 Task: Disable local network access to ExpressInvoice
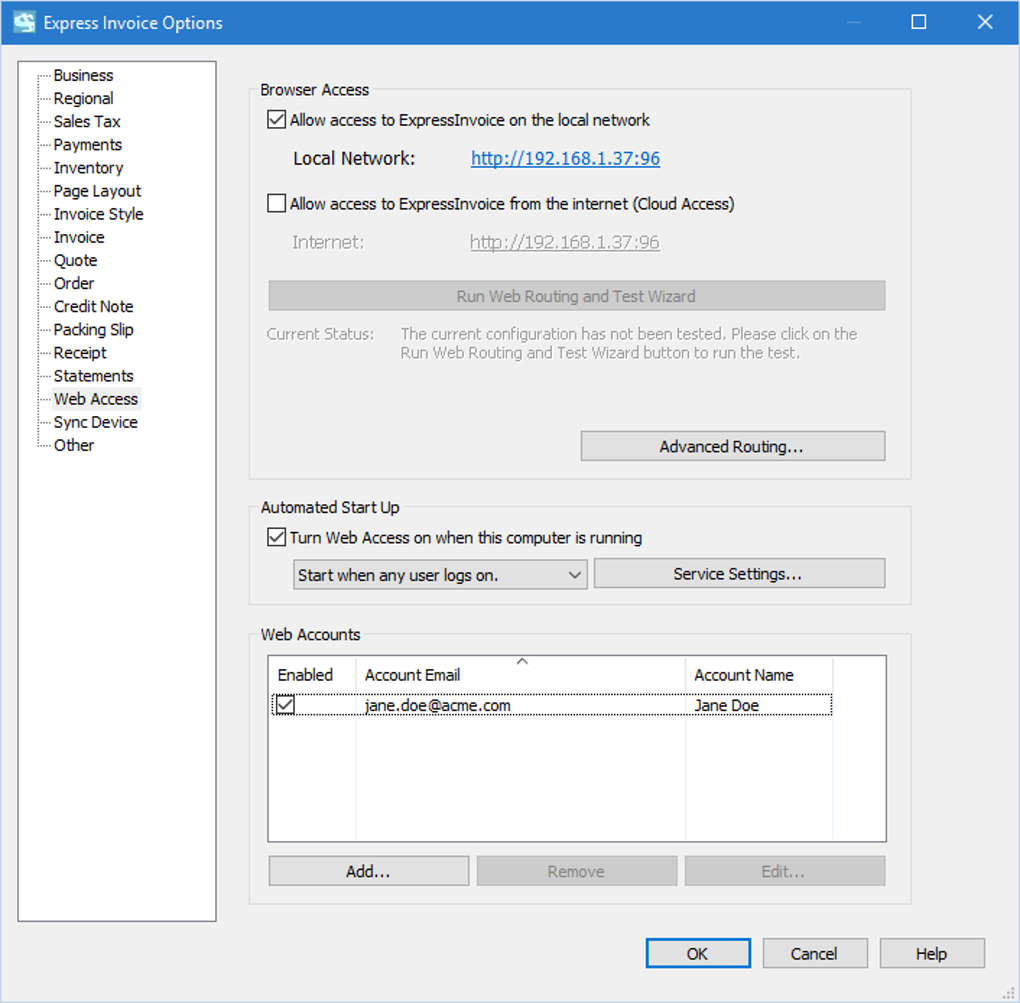[276, 119]
